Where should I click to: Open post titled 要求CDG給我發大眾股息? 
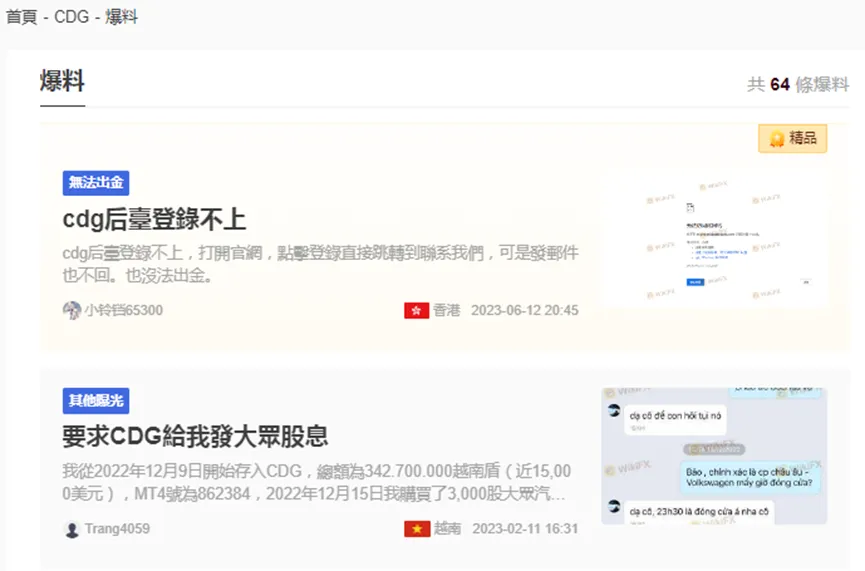195,436
